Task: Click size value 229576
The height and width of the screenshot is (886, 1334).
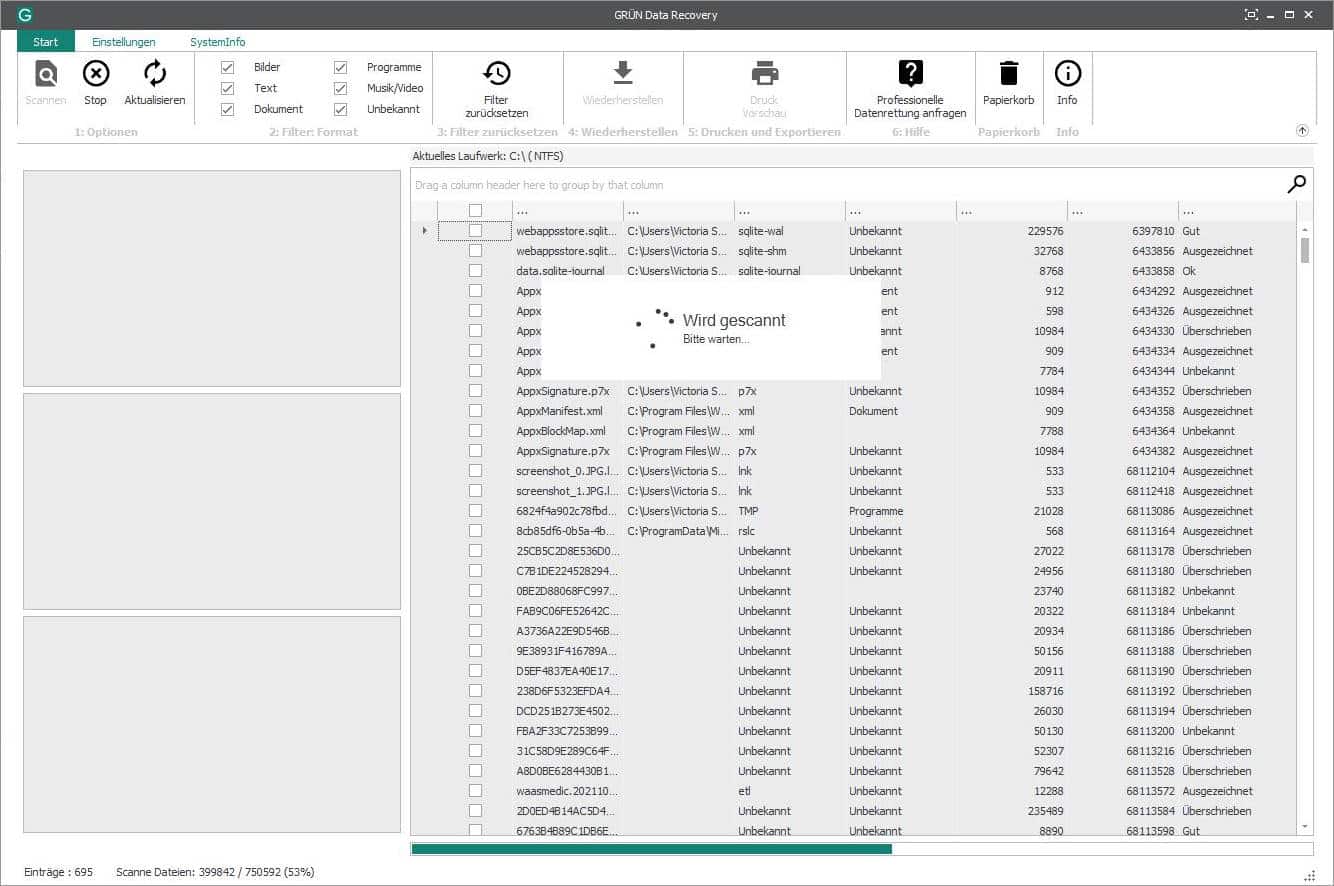Action: point(1046,231)
